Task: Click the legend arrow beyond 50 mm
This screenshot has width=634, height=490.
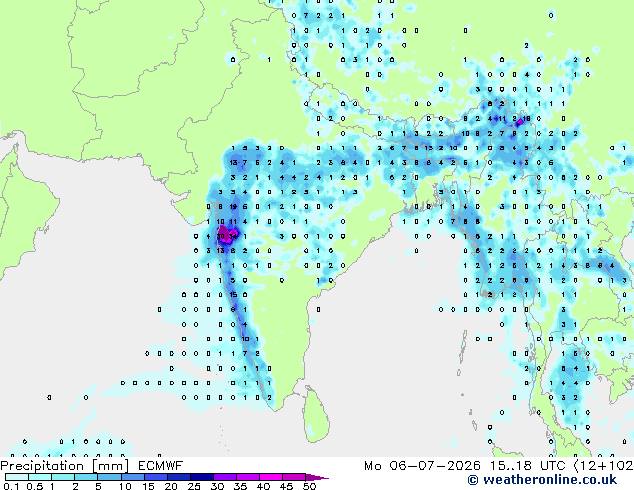Action: (317, 477)
